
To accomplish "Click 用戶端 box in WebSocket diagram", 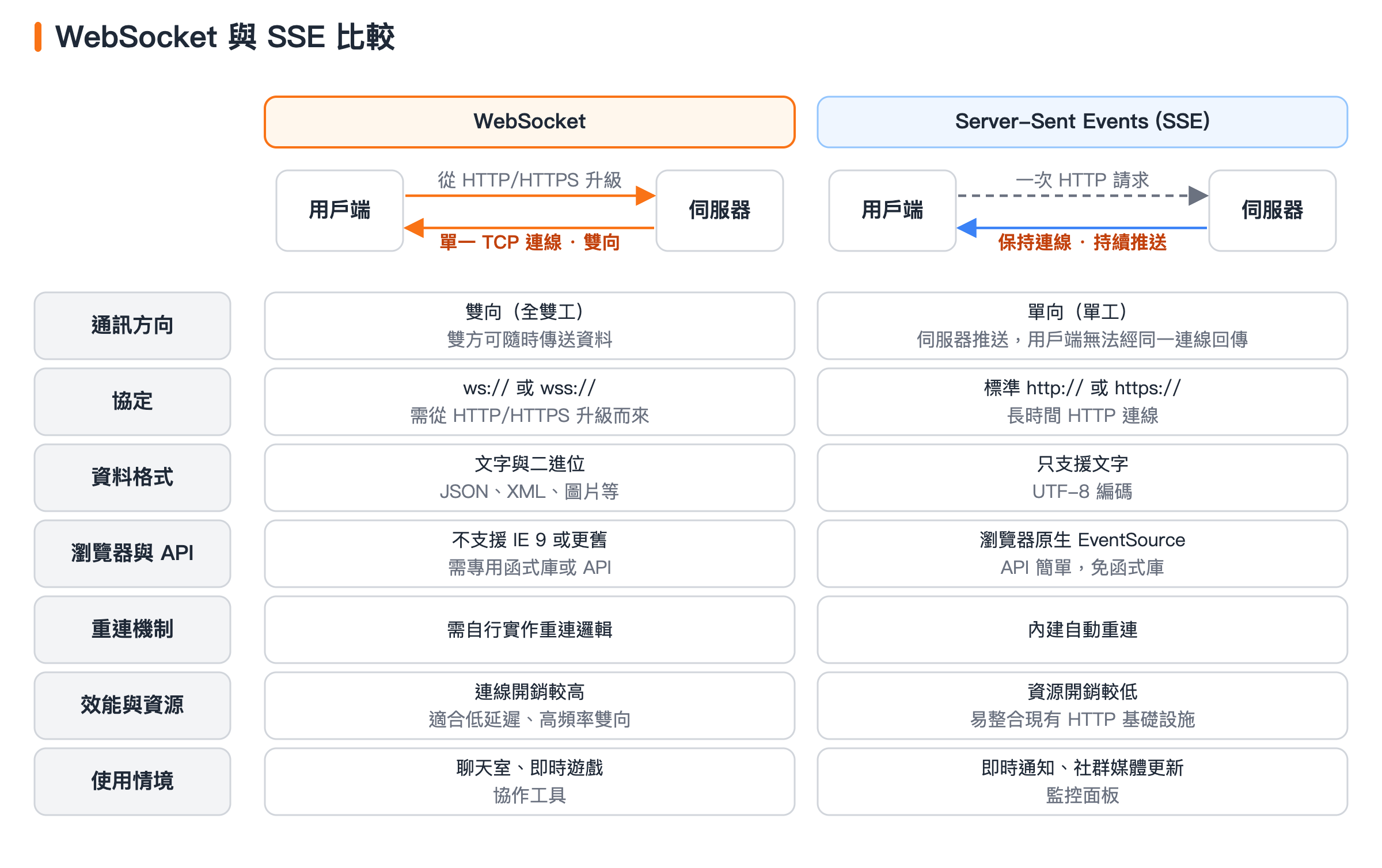I will click(x=340, y=211).
